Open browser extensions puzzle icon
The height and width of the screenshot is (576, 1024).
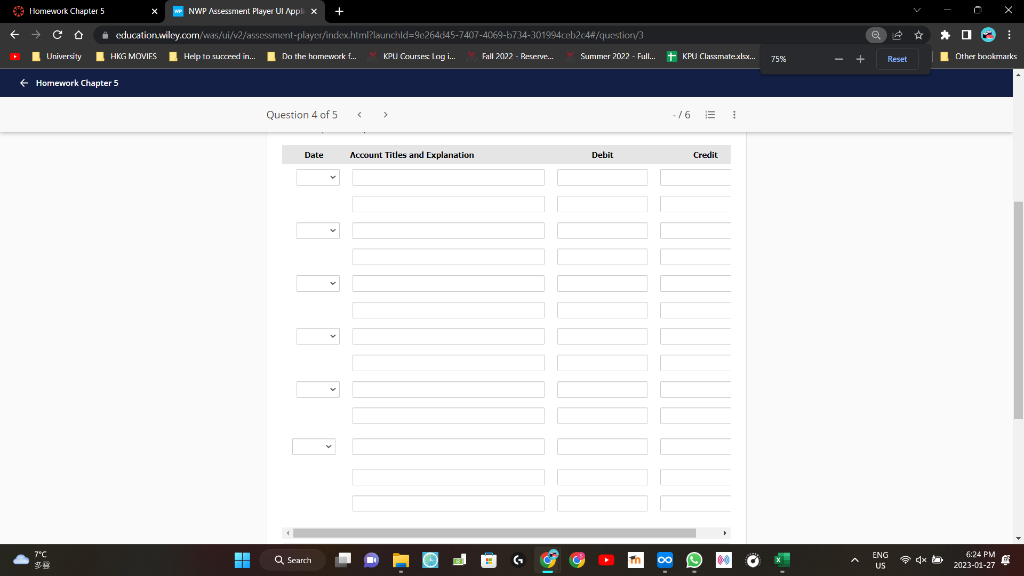point(945,35)
